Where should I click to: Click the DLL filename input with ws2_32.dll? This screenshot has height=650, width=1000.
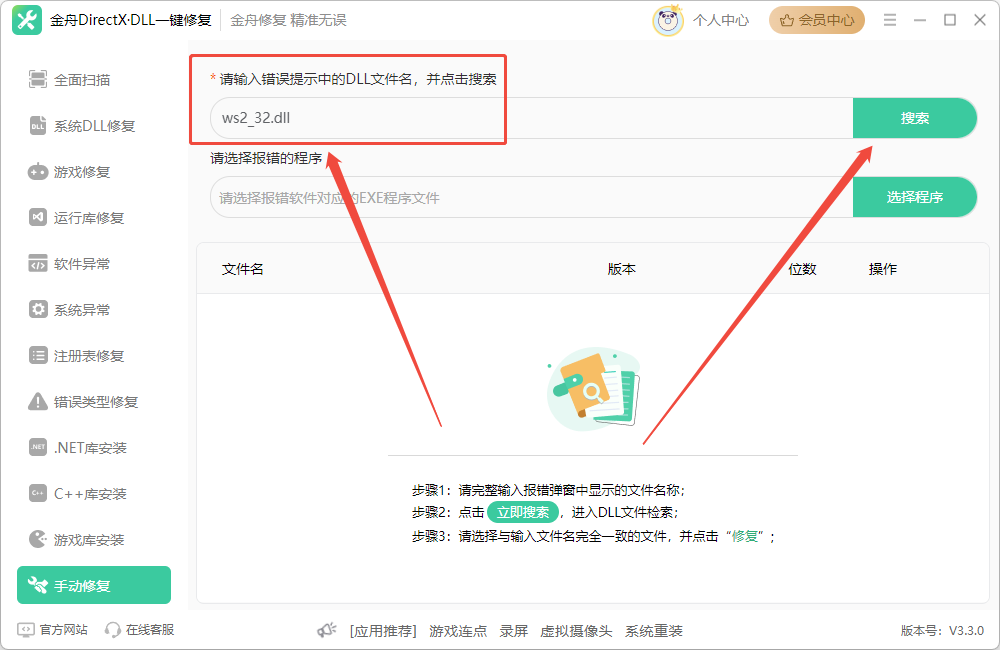531,118
